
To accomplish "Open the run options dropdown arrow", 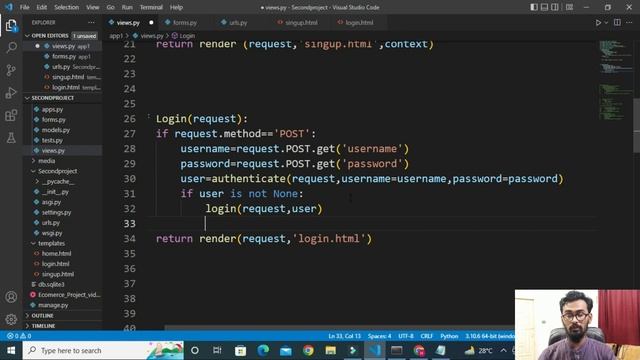I will (606, 22).
